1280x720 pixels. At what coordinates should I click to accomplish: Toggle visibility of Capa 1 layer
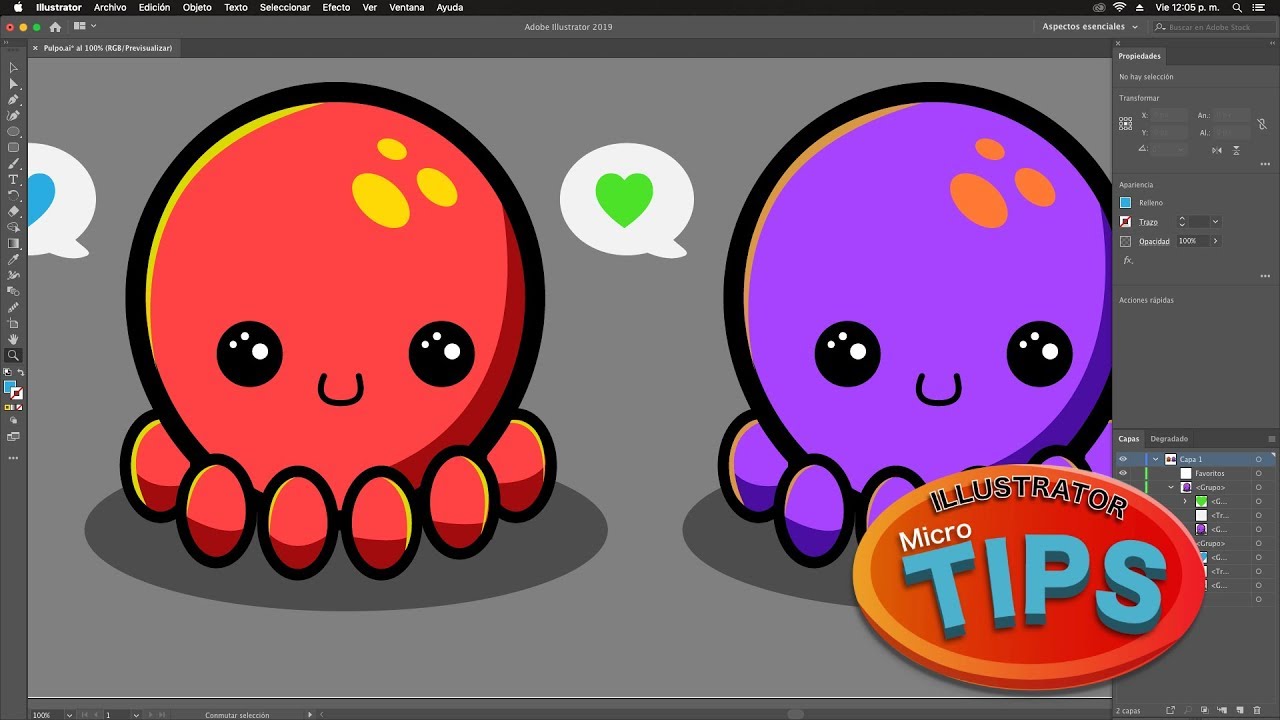1123,459
